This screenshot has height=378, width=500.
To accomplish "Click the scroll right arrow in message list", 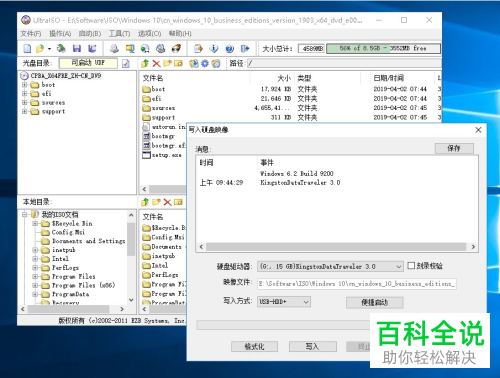I will (473, 247).
